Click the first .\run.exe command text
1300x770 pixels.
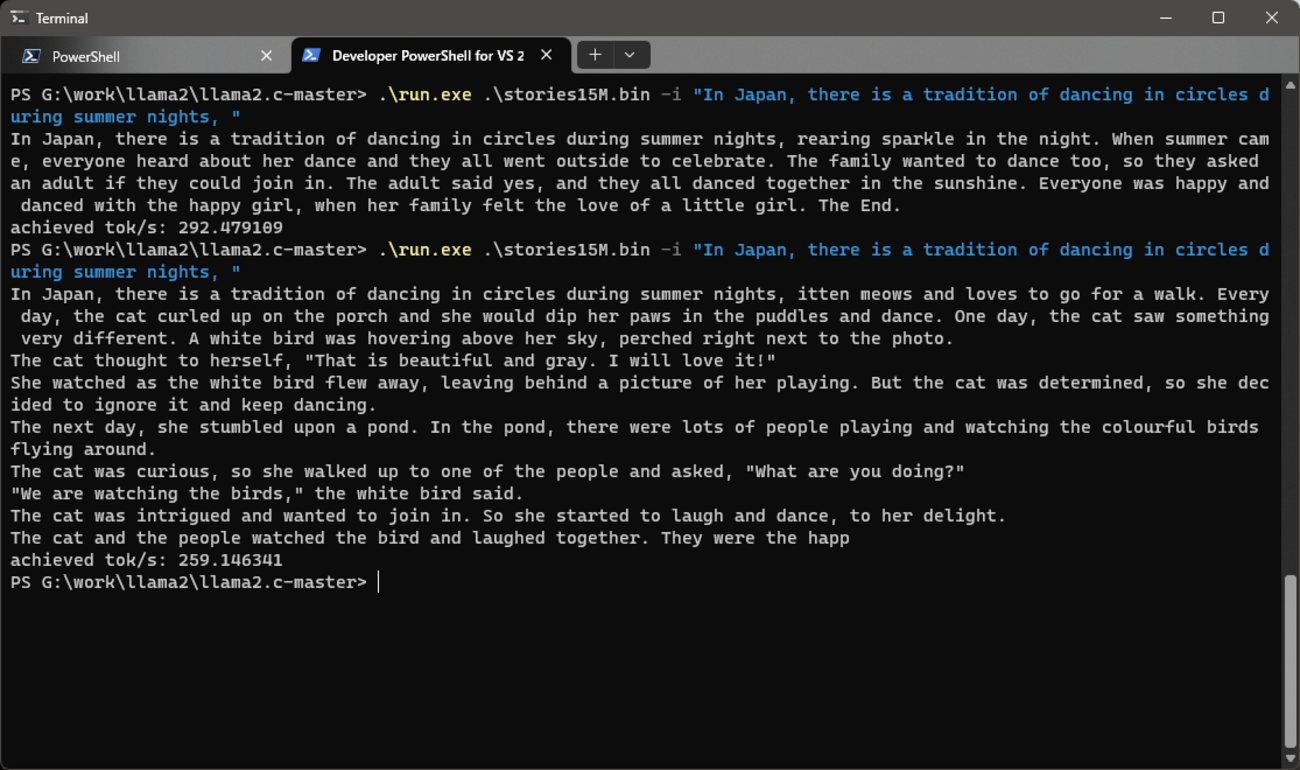click(425, 95)
